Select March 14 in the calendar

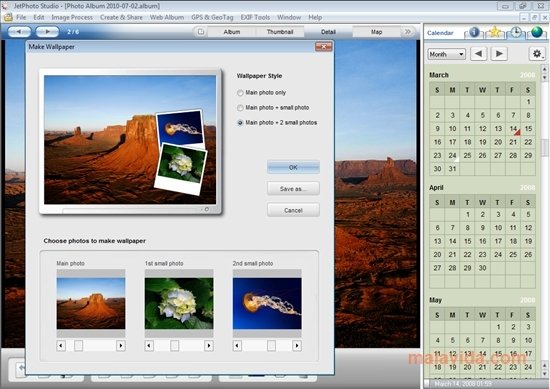pos(513,129)
